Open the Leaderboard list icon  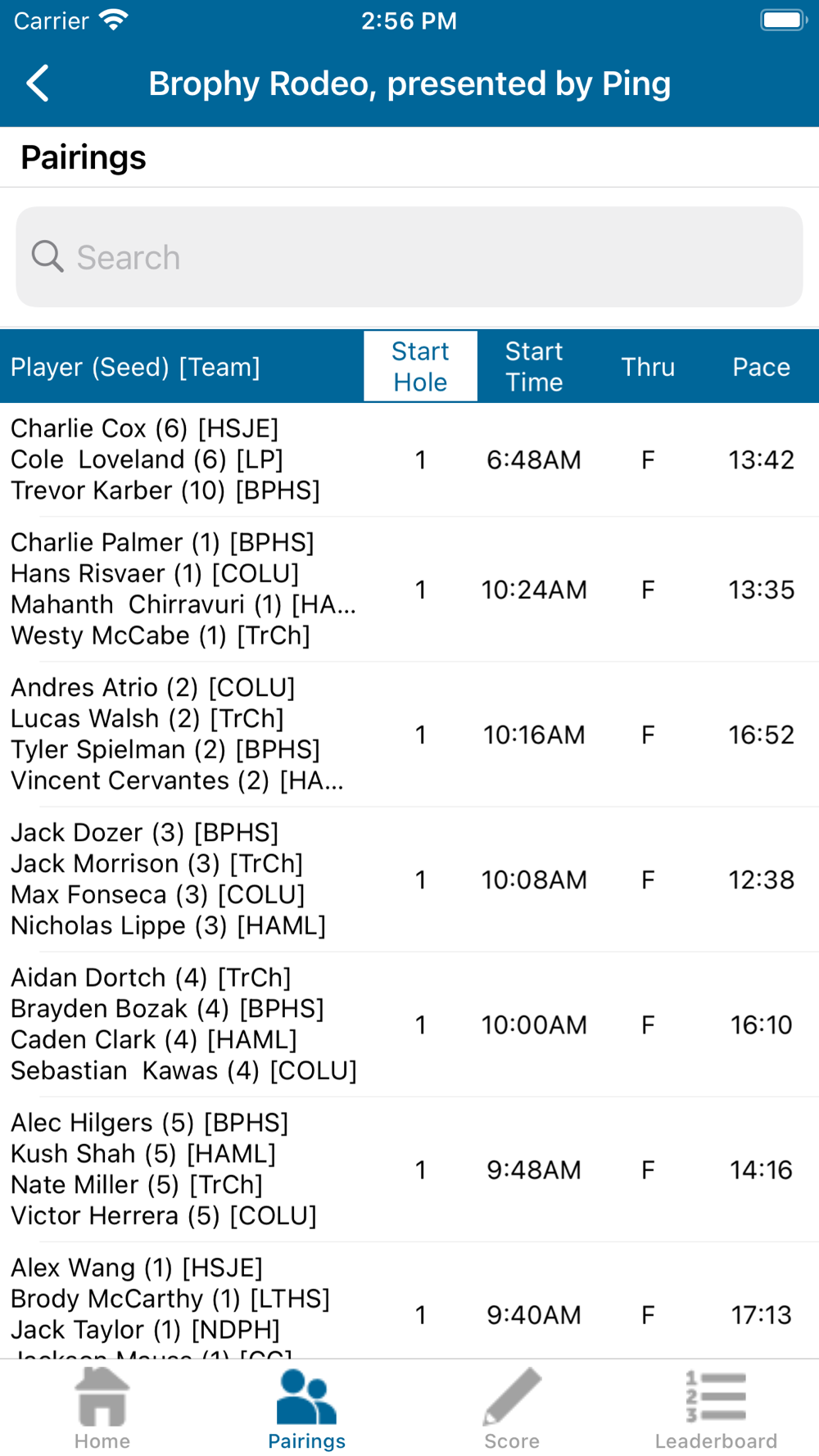coord(716,1397)
